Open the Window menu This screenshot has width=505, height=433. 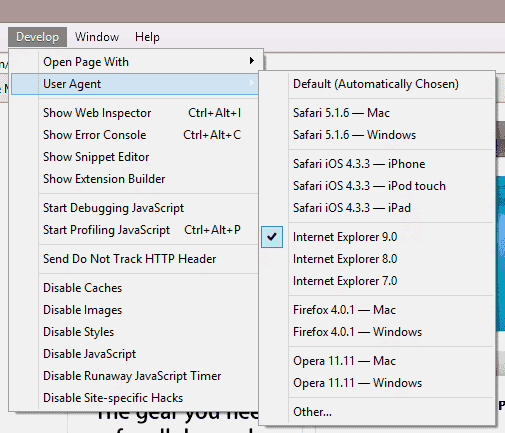[97, 37]
